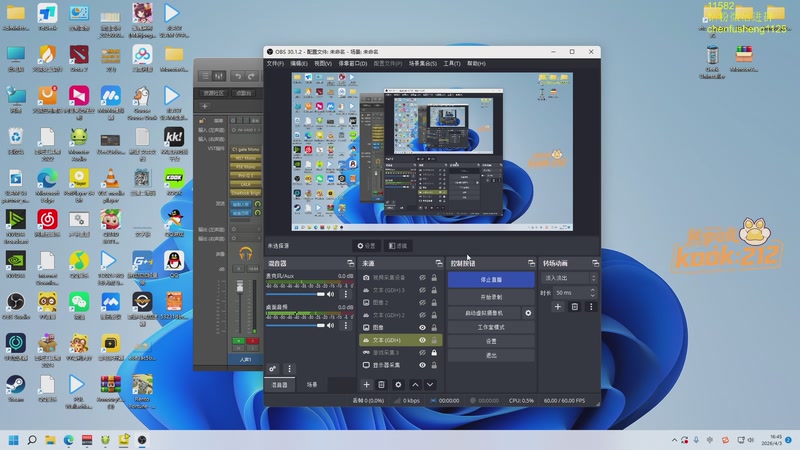Screen dimensions: 800x450
Task: Move selected source down with arrow
Action: click(430, 385)
